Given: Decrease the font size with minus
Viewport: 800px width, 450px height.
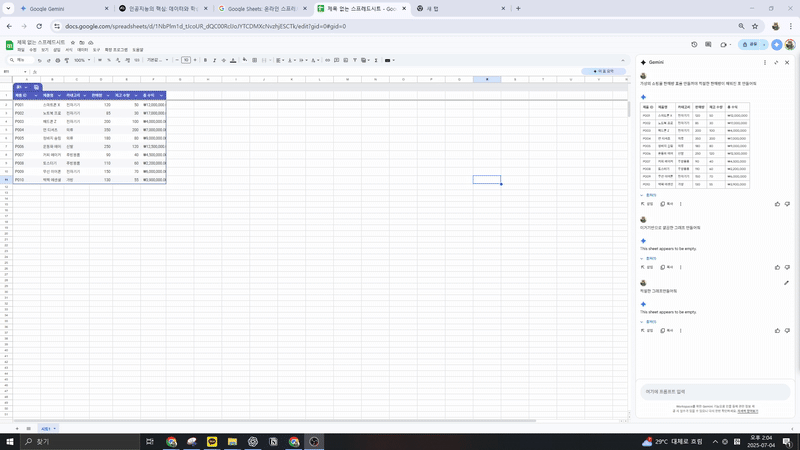Looking at the screenshot, I should click(177, 60).
